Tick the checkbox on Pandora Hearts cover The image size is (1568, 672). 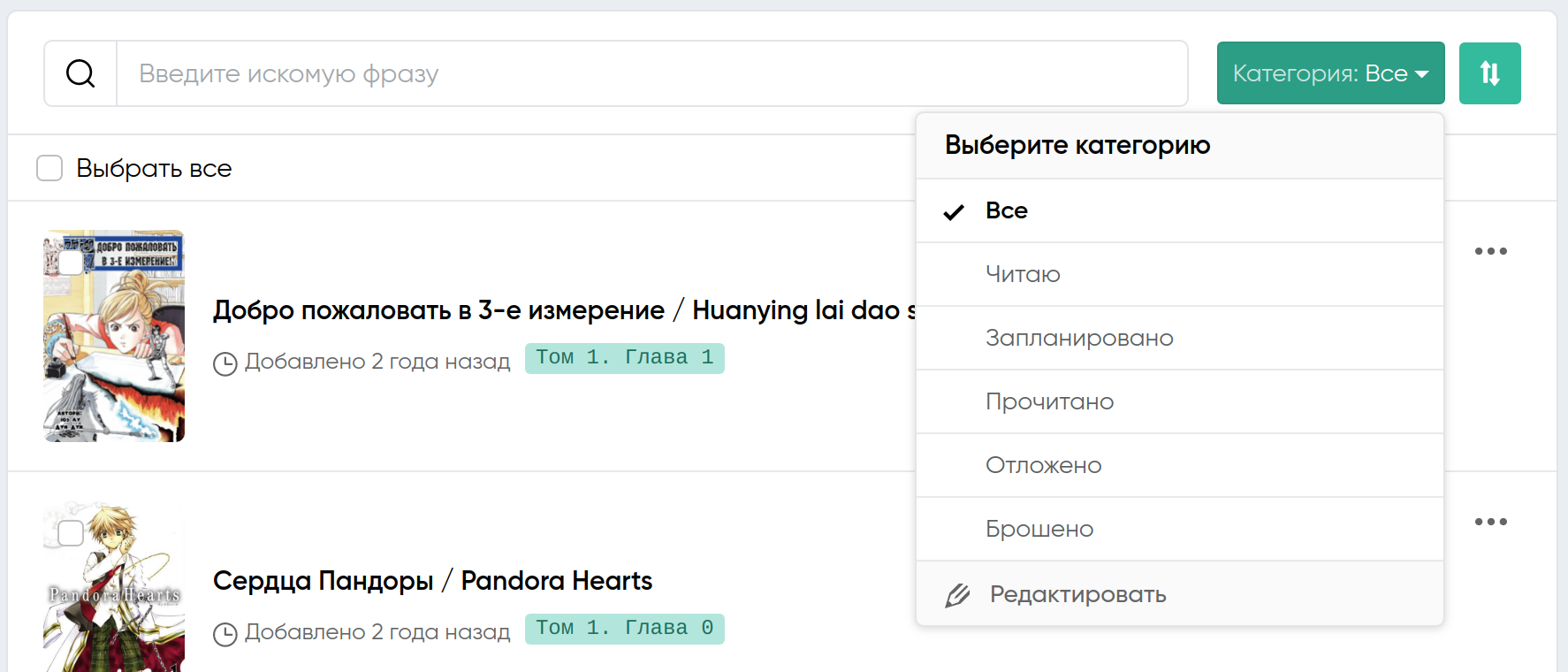click(71, 533)
